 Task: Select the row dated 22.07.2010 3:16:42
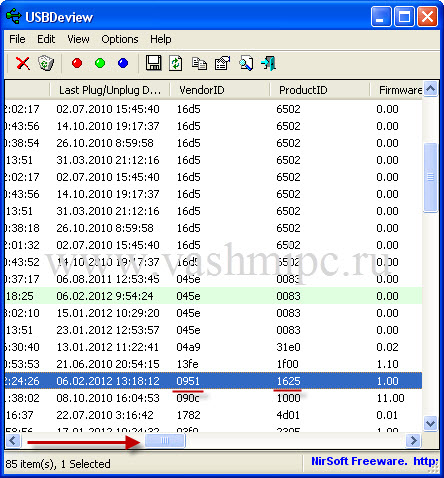[x=213, y=415]
